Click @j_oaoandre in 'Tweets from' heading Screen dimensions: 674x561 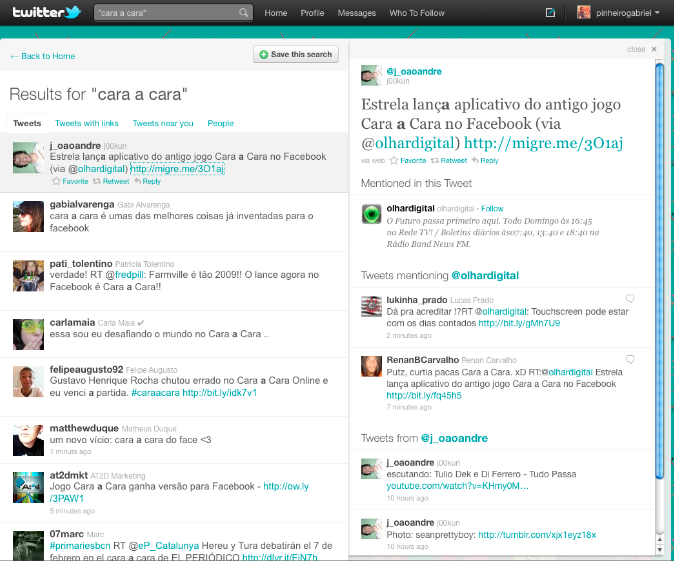pyautogui.click(x=454, y=438)
